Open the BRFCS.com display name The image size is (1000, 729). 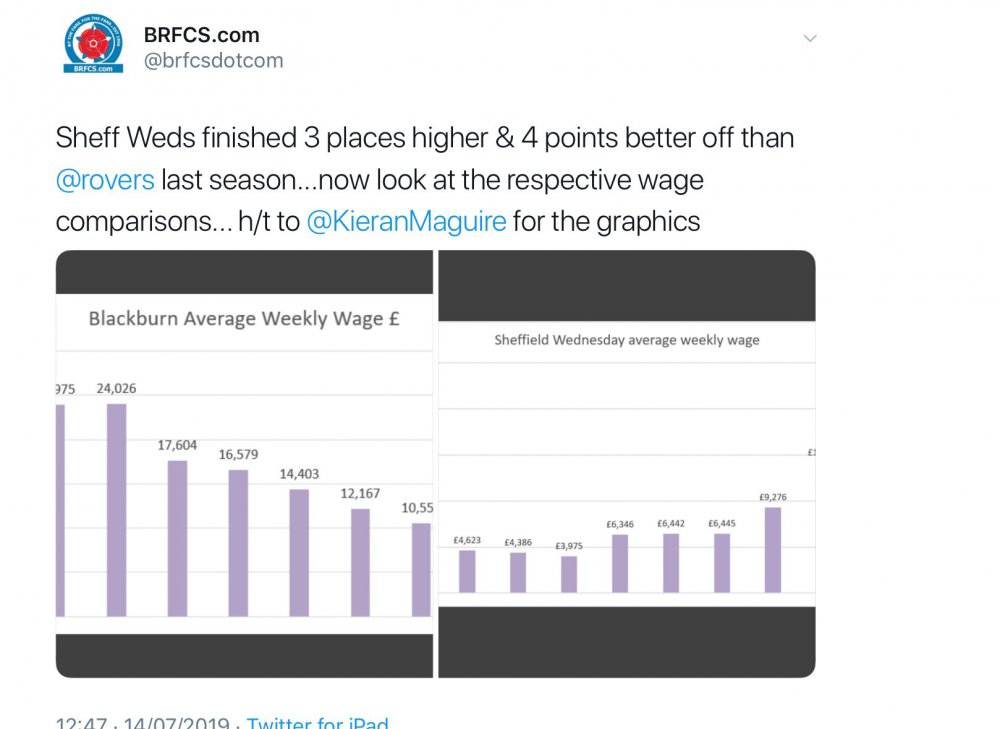201,34
